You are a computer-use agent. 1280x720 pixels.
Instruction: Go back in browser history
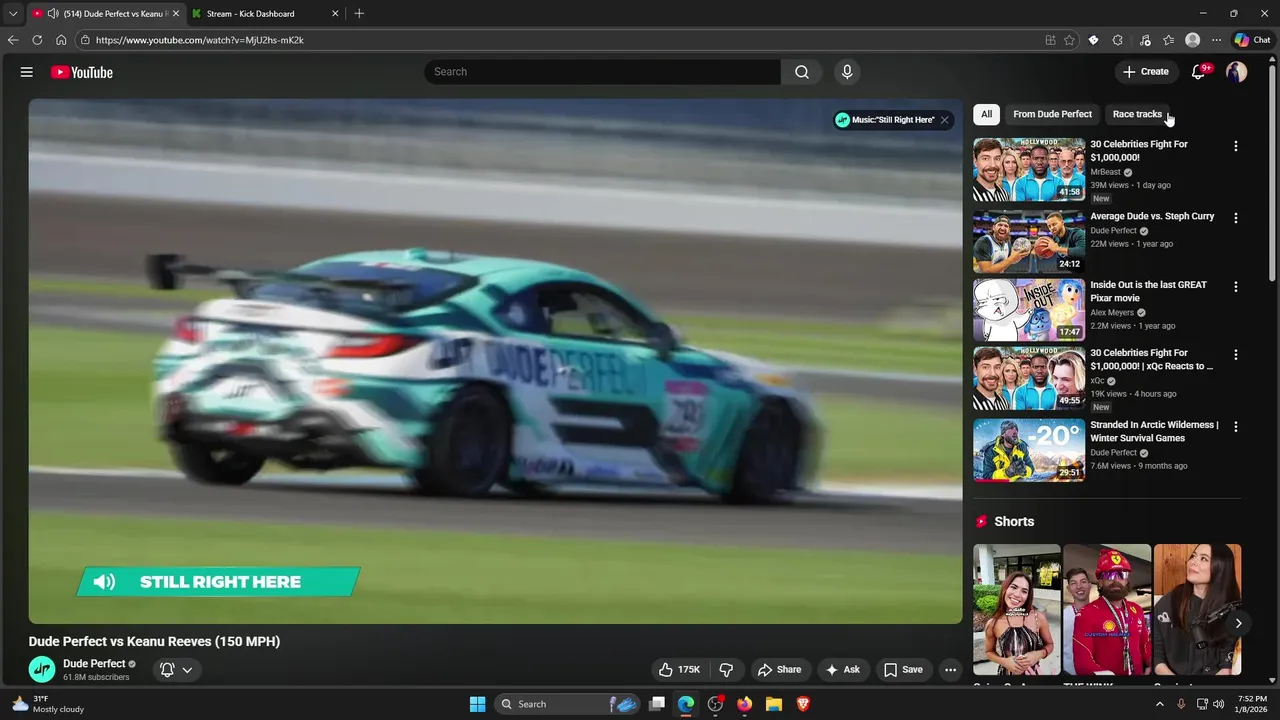pyautogui.click(x=13, y=40)
